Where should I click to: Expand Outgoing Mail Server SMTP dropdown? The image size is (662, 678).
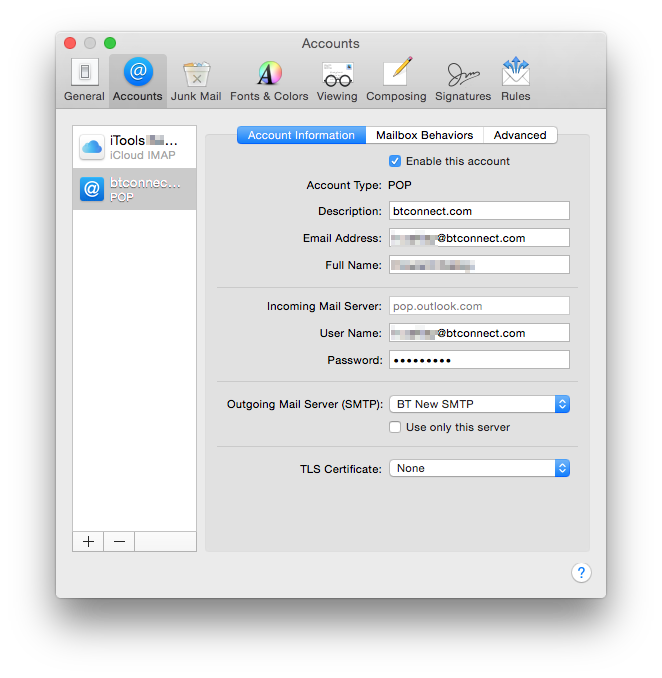478,404
